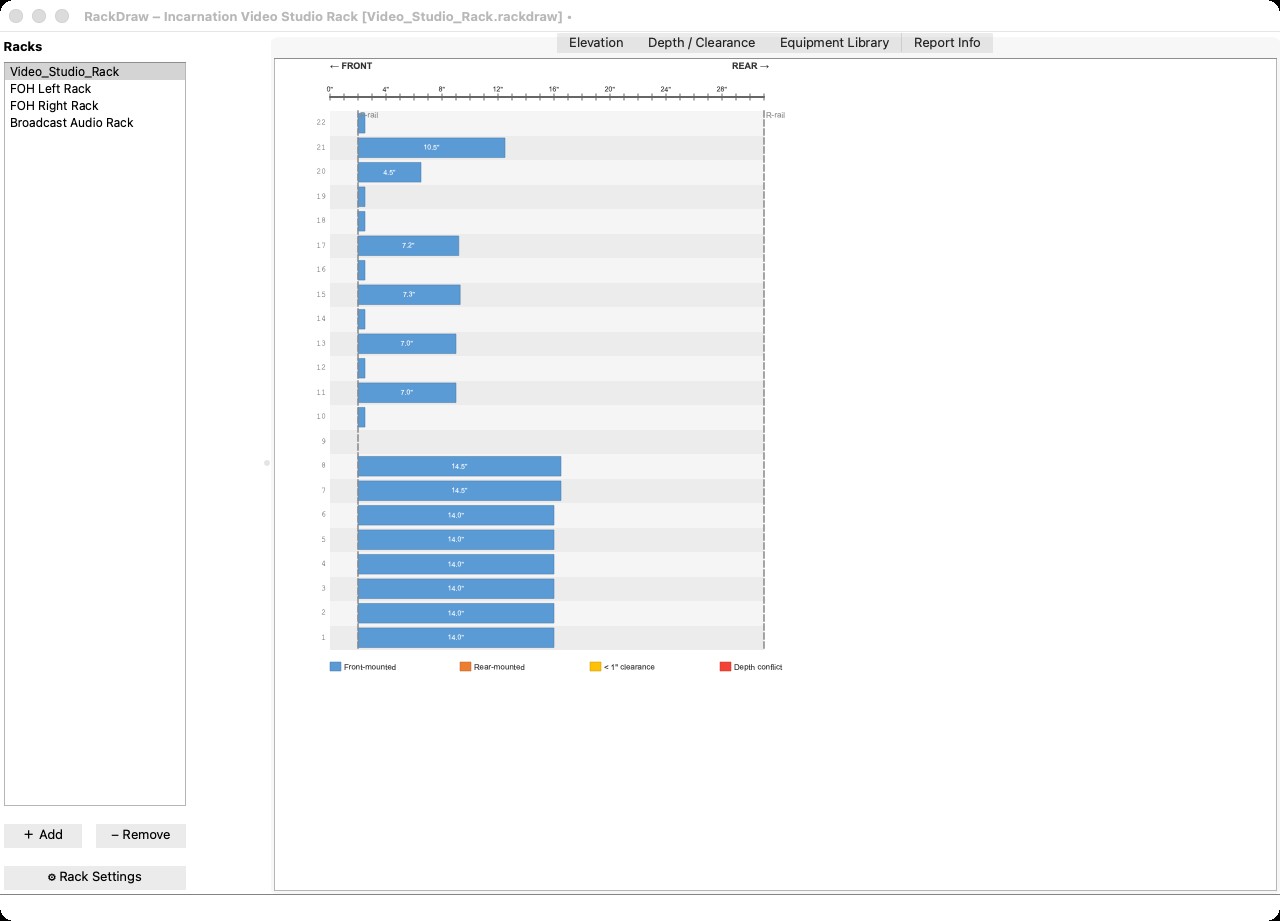Click the Rear-mounted orange legend swatch

465,667
